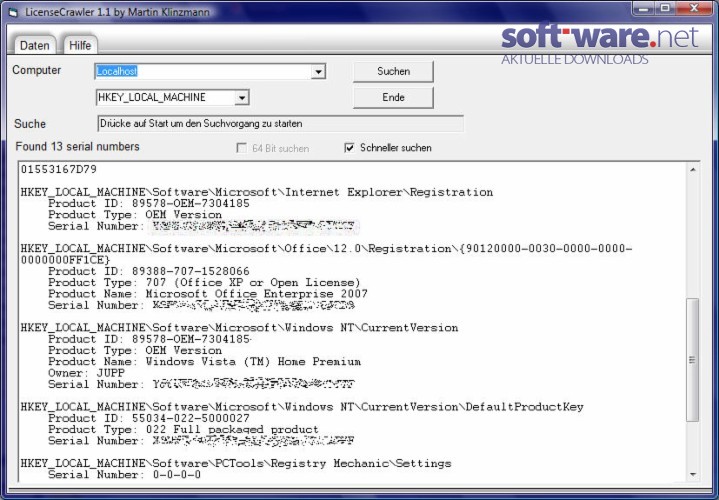Click the Found 13 serial numbers label
The image size is (719, 500).
click(77, 147)
